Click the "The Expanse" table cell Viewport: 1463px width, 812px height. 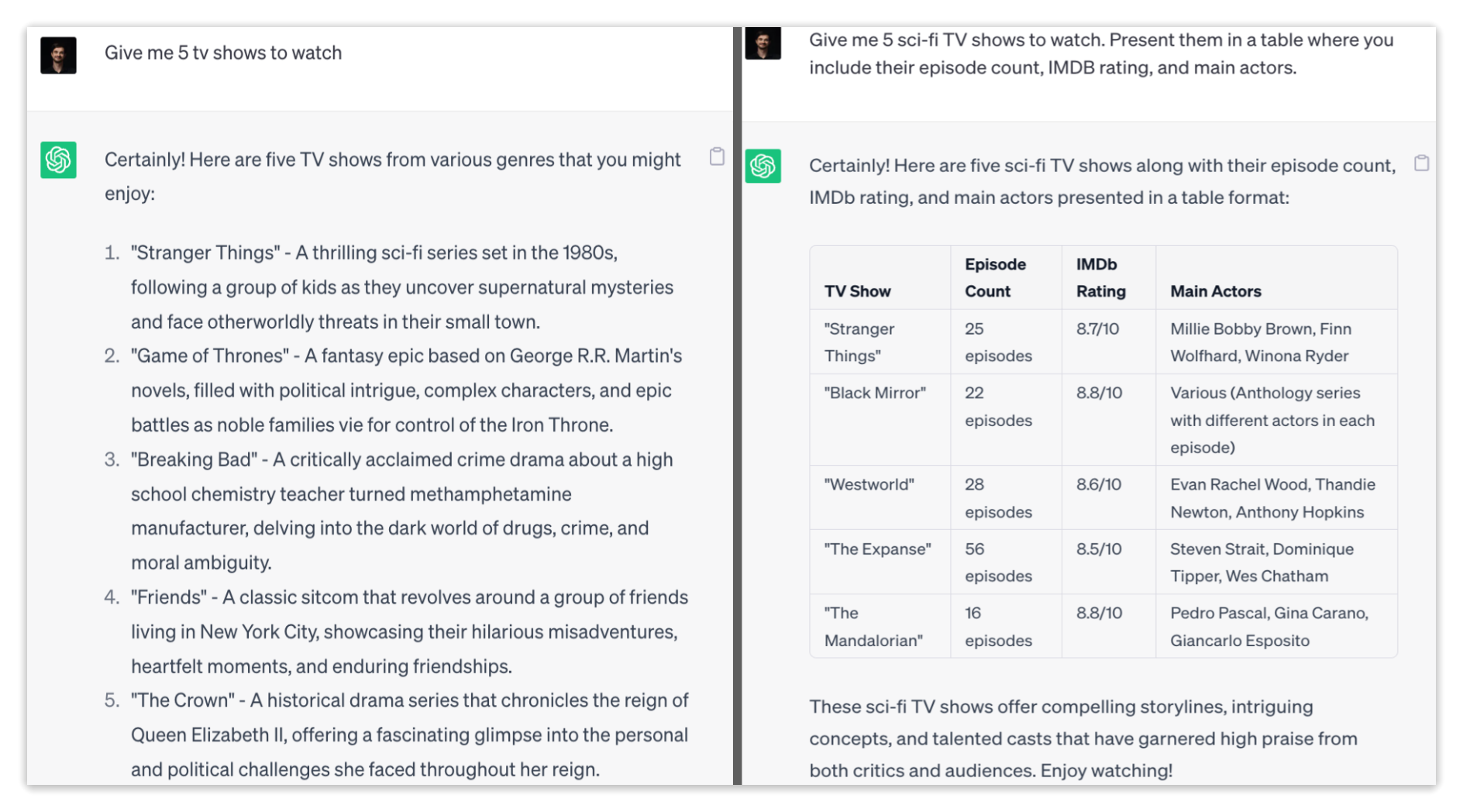[877, 549]
